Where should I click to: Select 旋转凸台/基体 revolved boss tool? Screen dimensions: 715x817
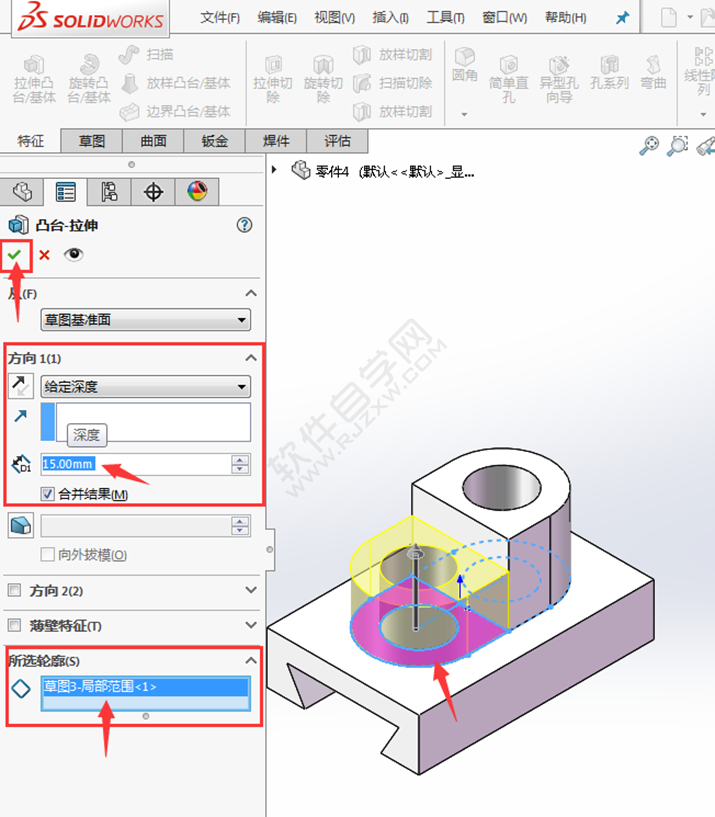coord(89,79)
